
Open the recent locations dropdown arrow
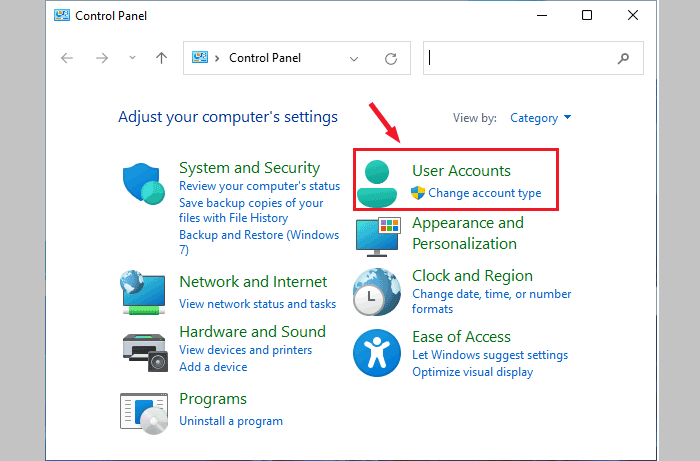pyautogui.click(x=132, y=58)
